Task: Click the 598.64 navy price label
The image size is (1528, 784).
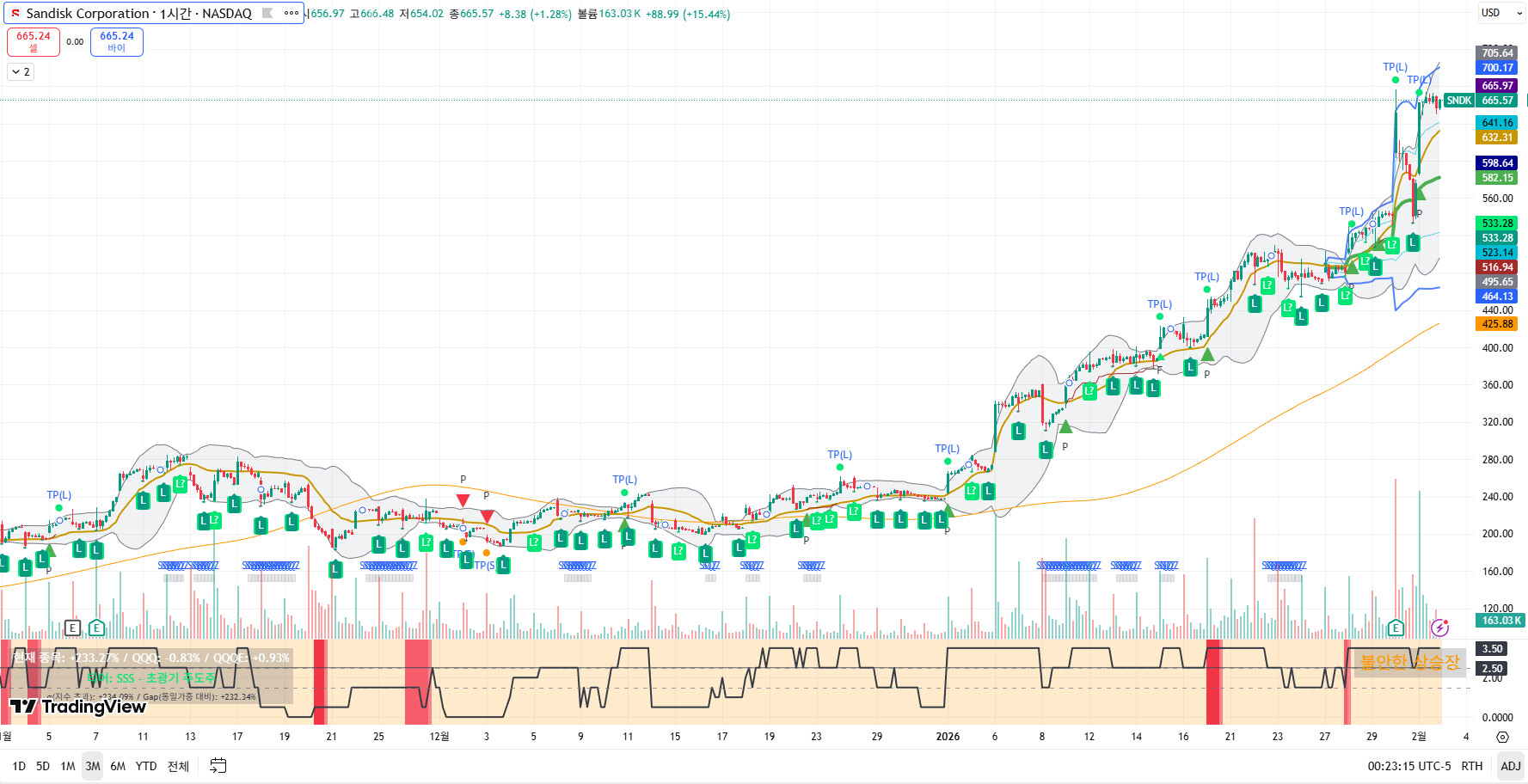Action: click(1497, 163)
